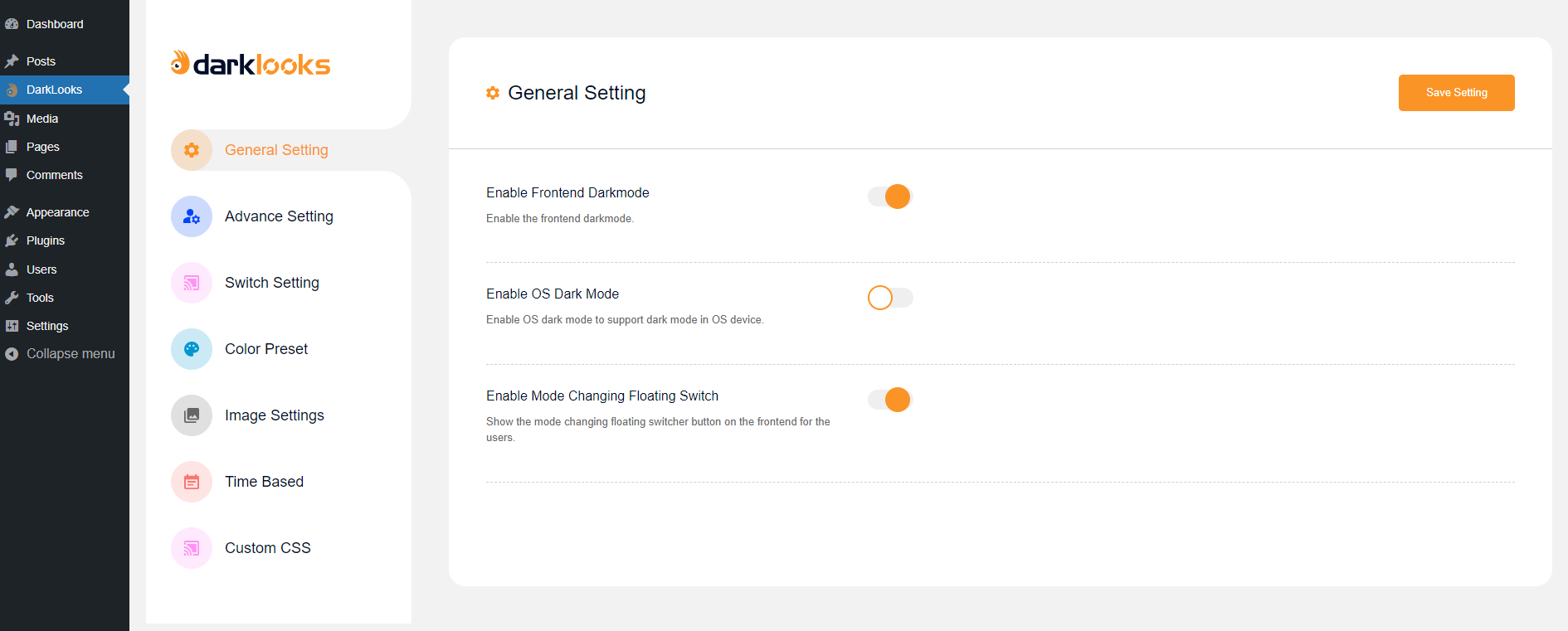The image size is (1568, 631).
Task: Click the General Setting gear icon in sidebar
Action: (192, 150)
